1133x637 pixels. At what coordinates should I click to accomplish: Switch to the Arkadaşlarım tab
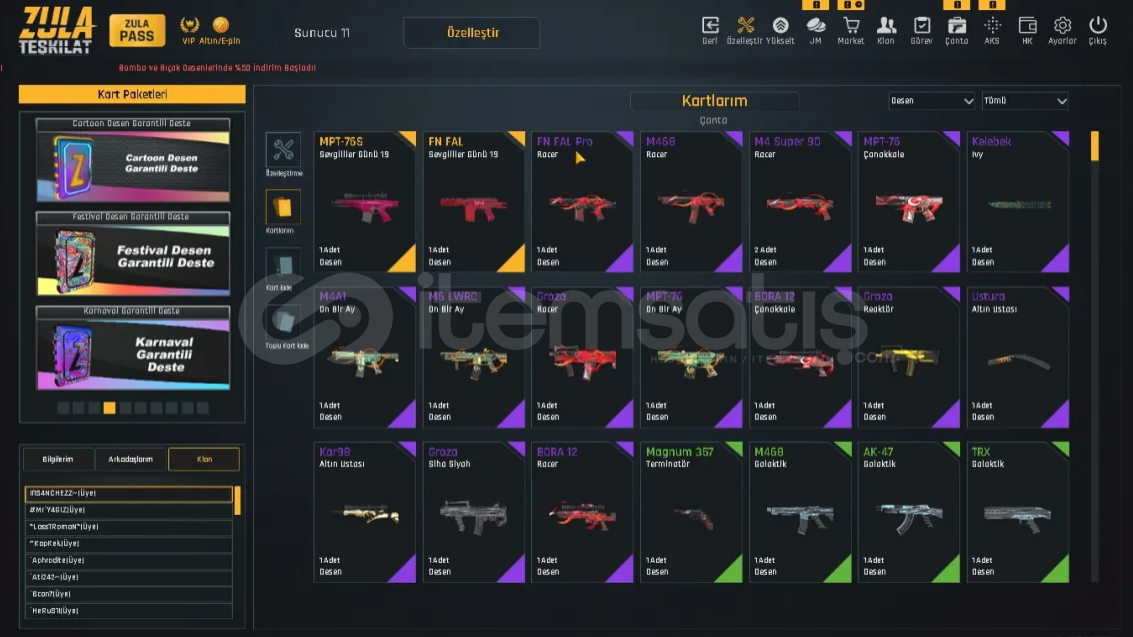(x=131, y=459)
